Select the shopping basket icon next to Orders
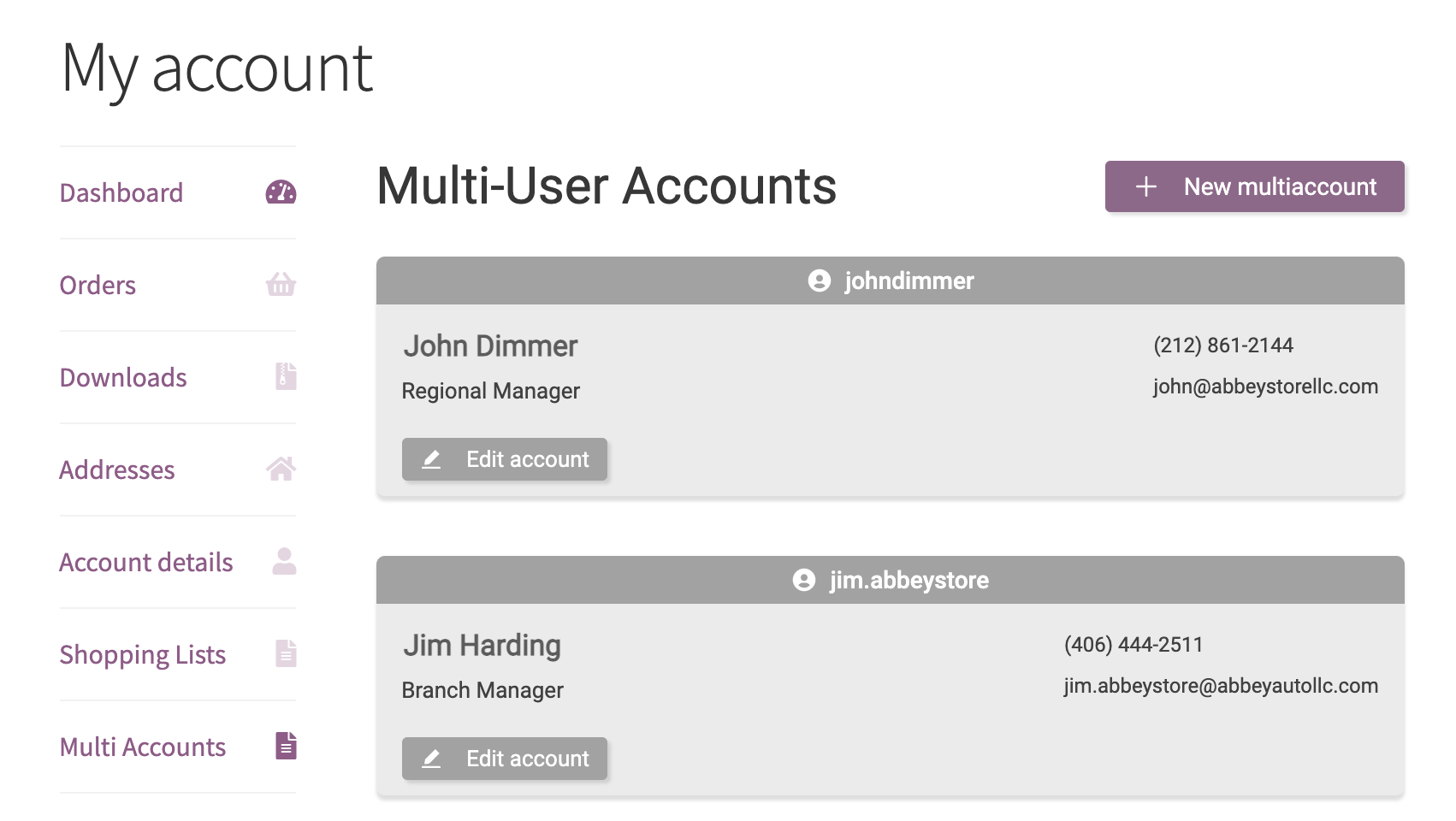The image size is (1456, 821). tap(282, 285)
